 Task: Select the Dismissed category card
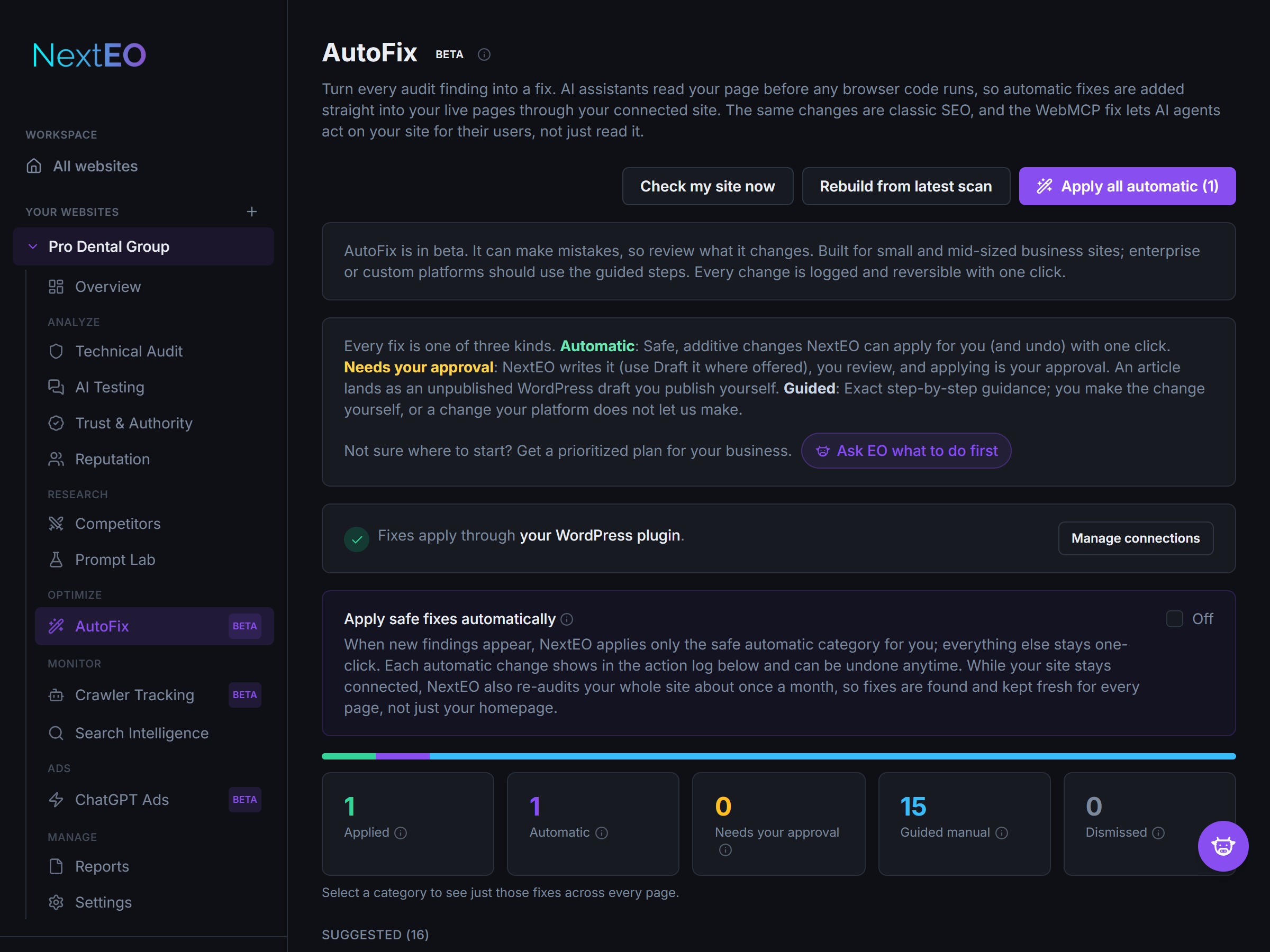tap(1149, 823)
